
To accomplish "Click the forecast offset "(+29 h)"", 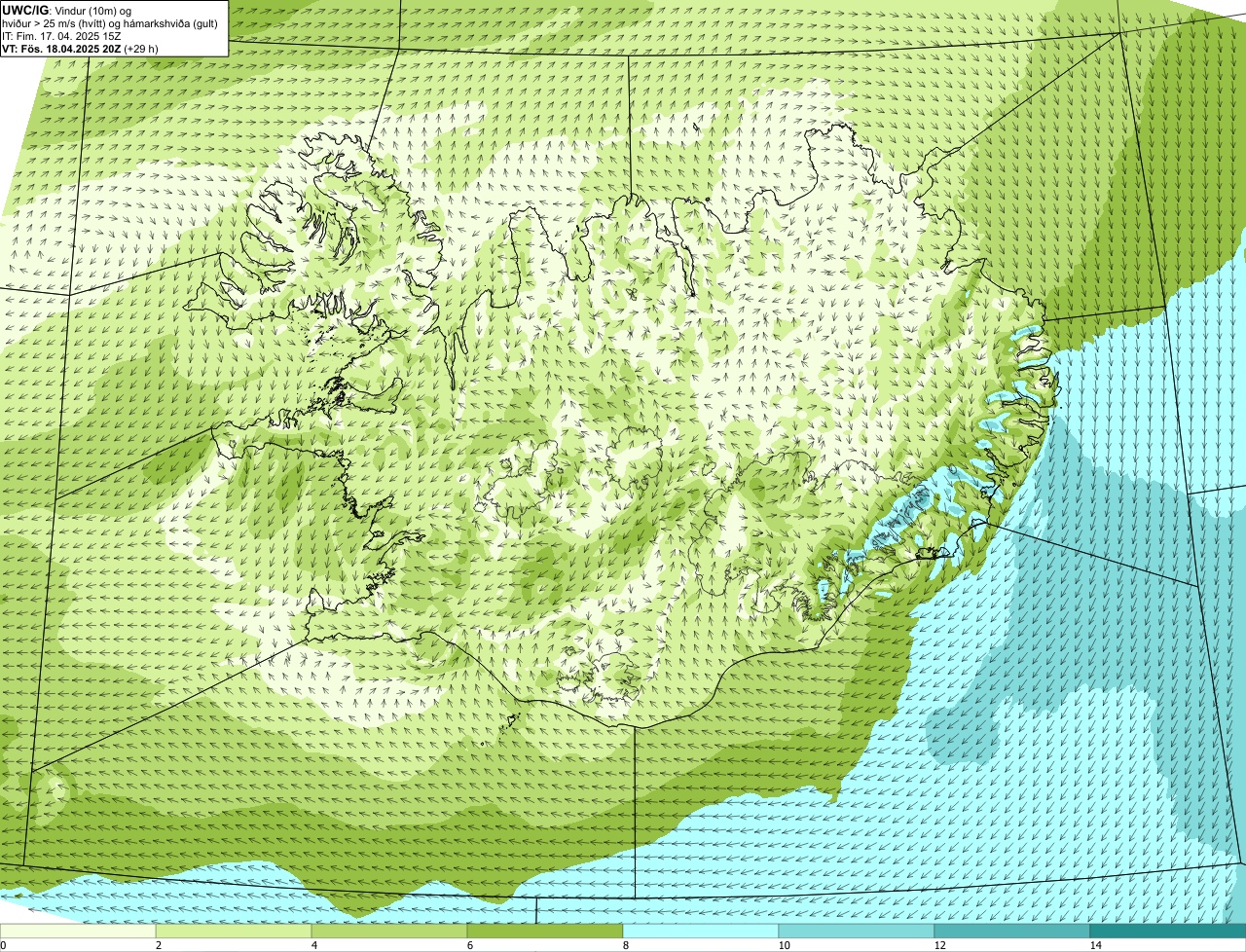I will tap(141, 49).
